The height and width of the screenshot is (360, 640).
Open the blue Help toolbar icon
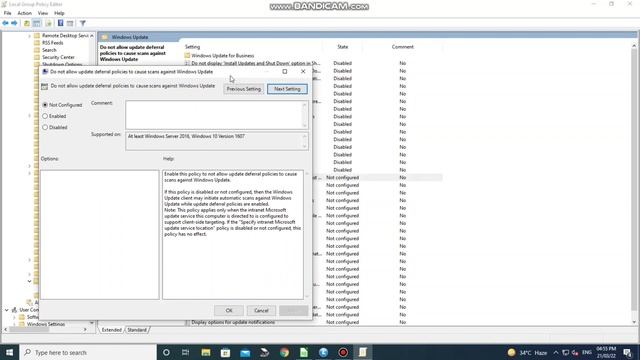pyautogui.click(x=60, y=23)
